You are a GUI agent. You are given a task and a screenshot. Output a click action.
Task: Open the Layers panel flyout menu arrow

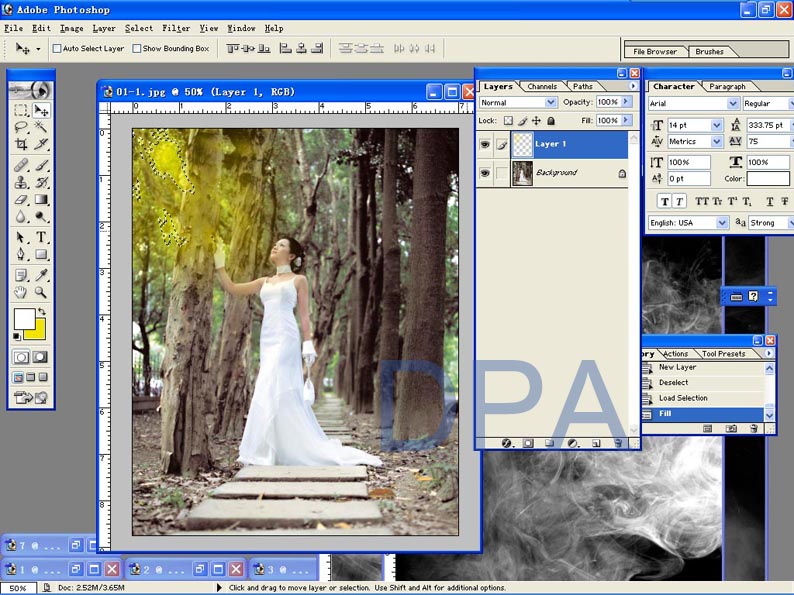[x=633, y=86]
